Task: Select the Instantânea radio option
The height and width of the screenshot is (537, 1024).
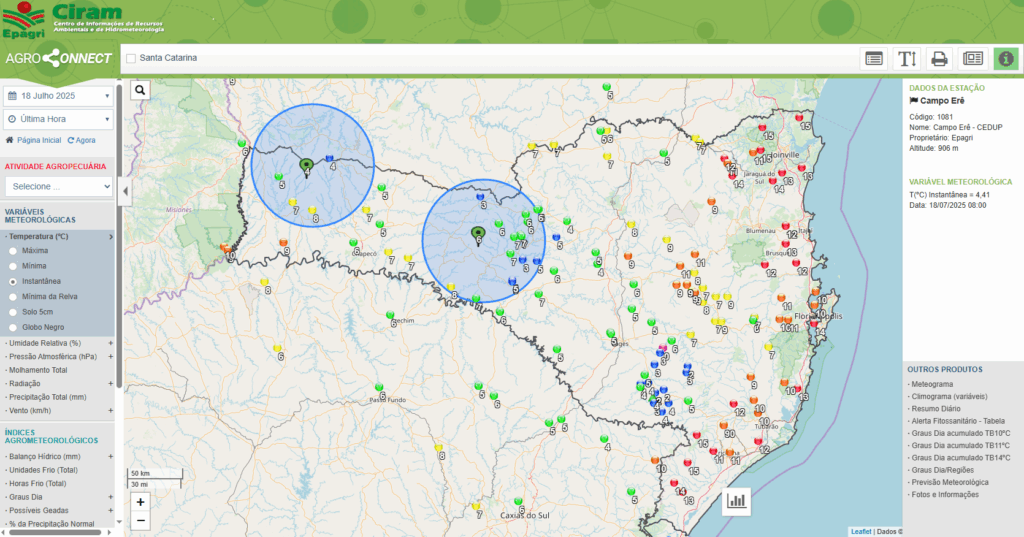Action: pos(13,282)
